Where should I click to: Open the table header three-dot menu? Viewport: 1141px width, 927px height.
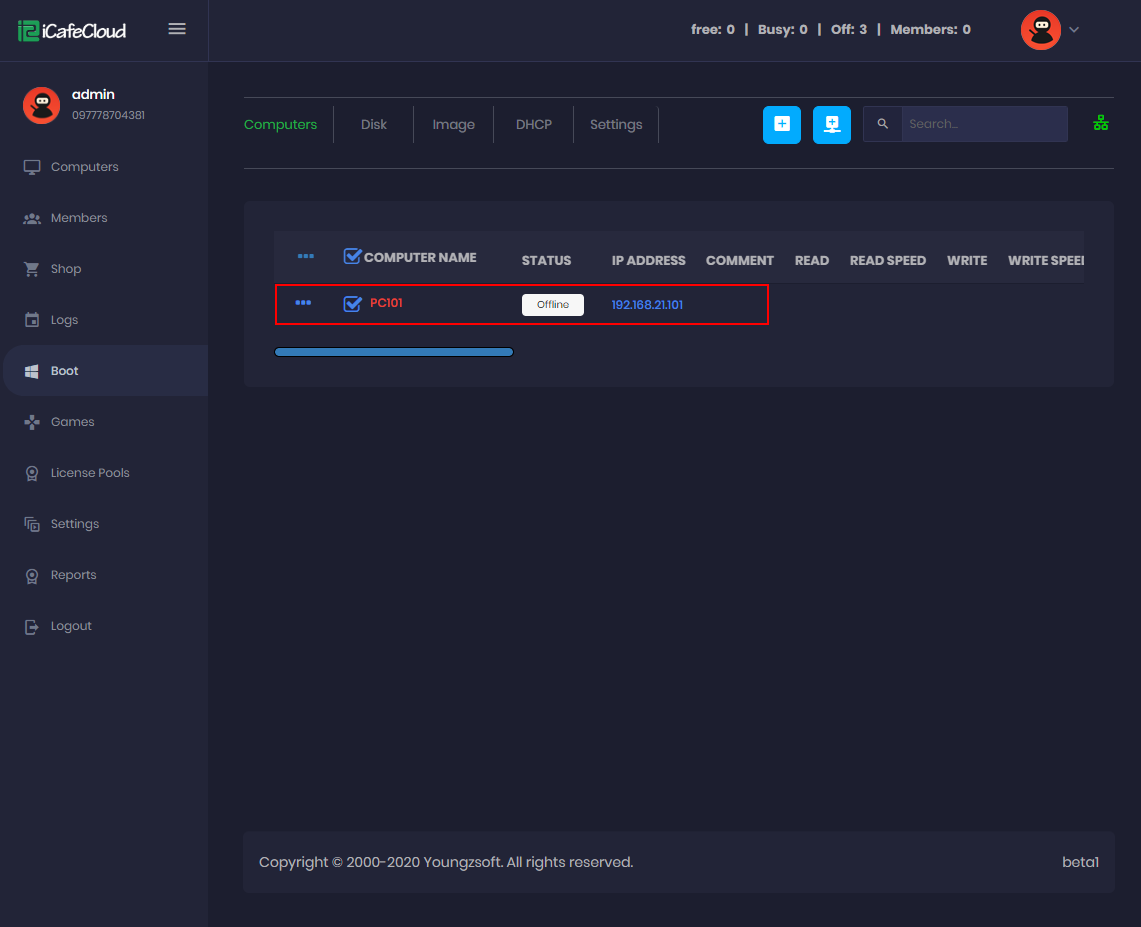[x=306, y=257]
